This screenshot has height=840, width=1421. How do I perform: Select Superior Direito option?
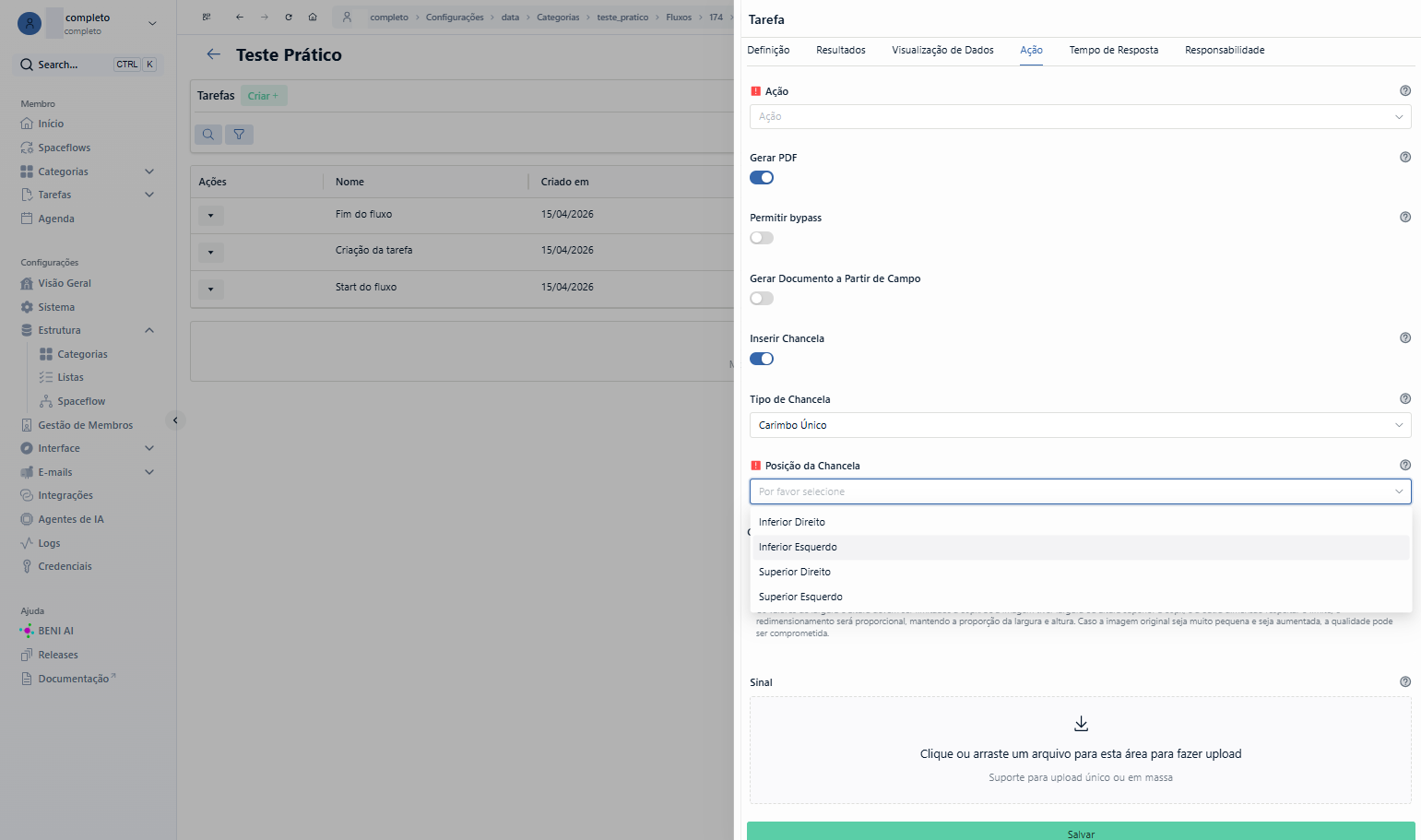pos(1080,572)
